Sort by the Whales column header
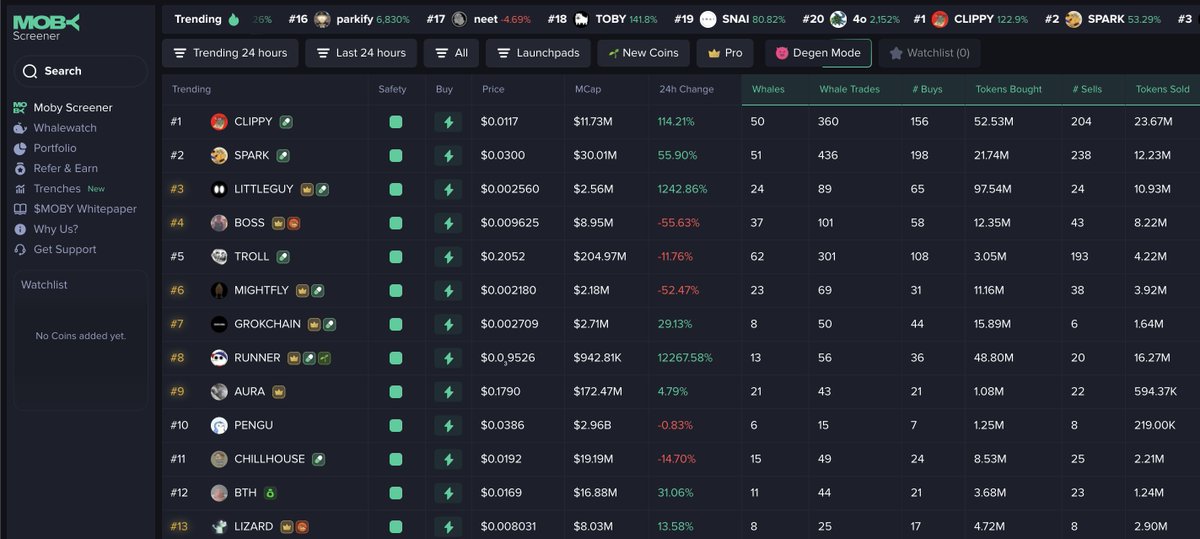The image size is (1200, 539). point(768,89)
